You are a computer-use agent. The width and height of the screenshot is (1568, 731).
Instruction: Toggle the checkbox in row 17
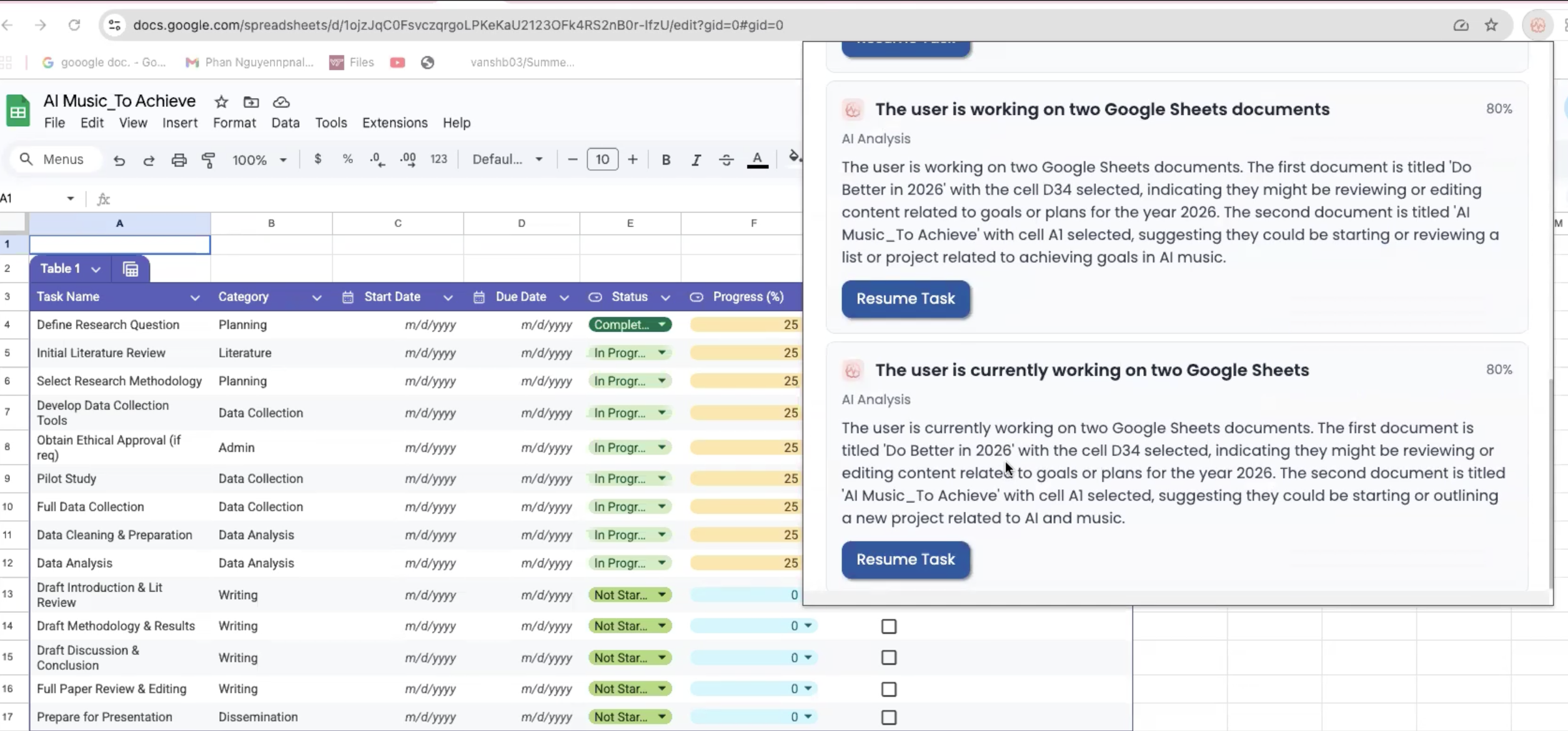[888, 717]
